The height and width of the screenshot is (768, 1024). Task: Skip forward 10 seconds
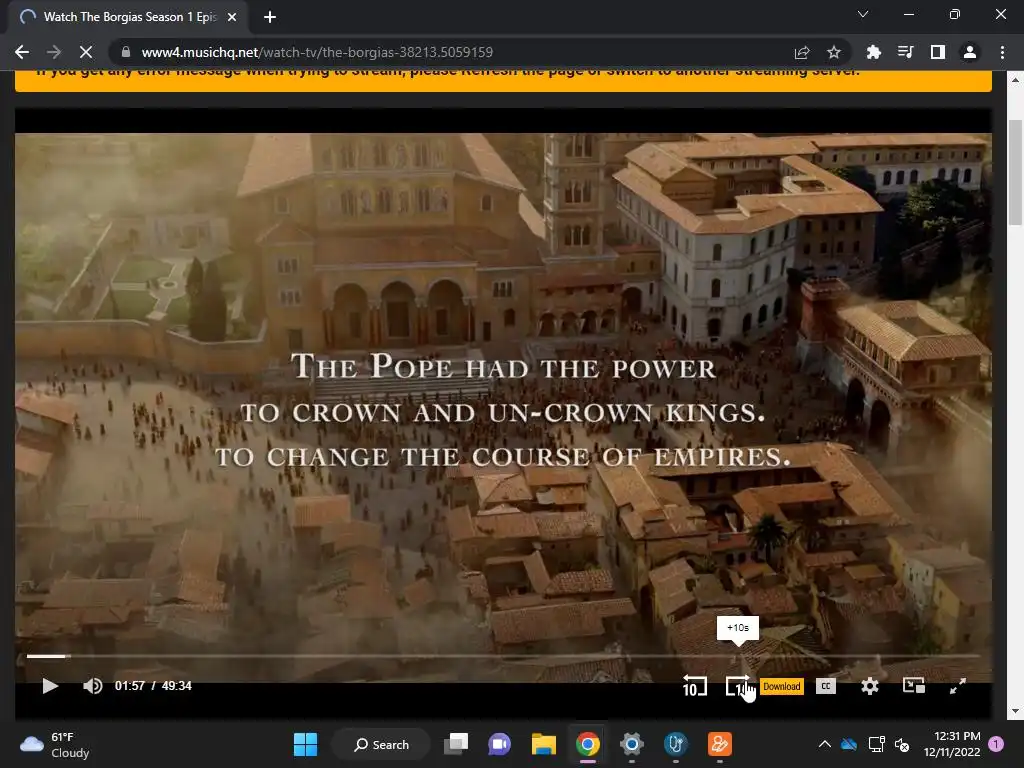tap(738, 686)
